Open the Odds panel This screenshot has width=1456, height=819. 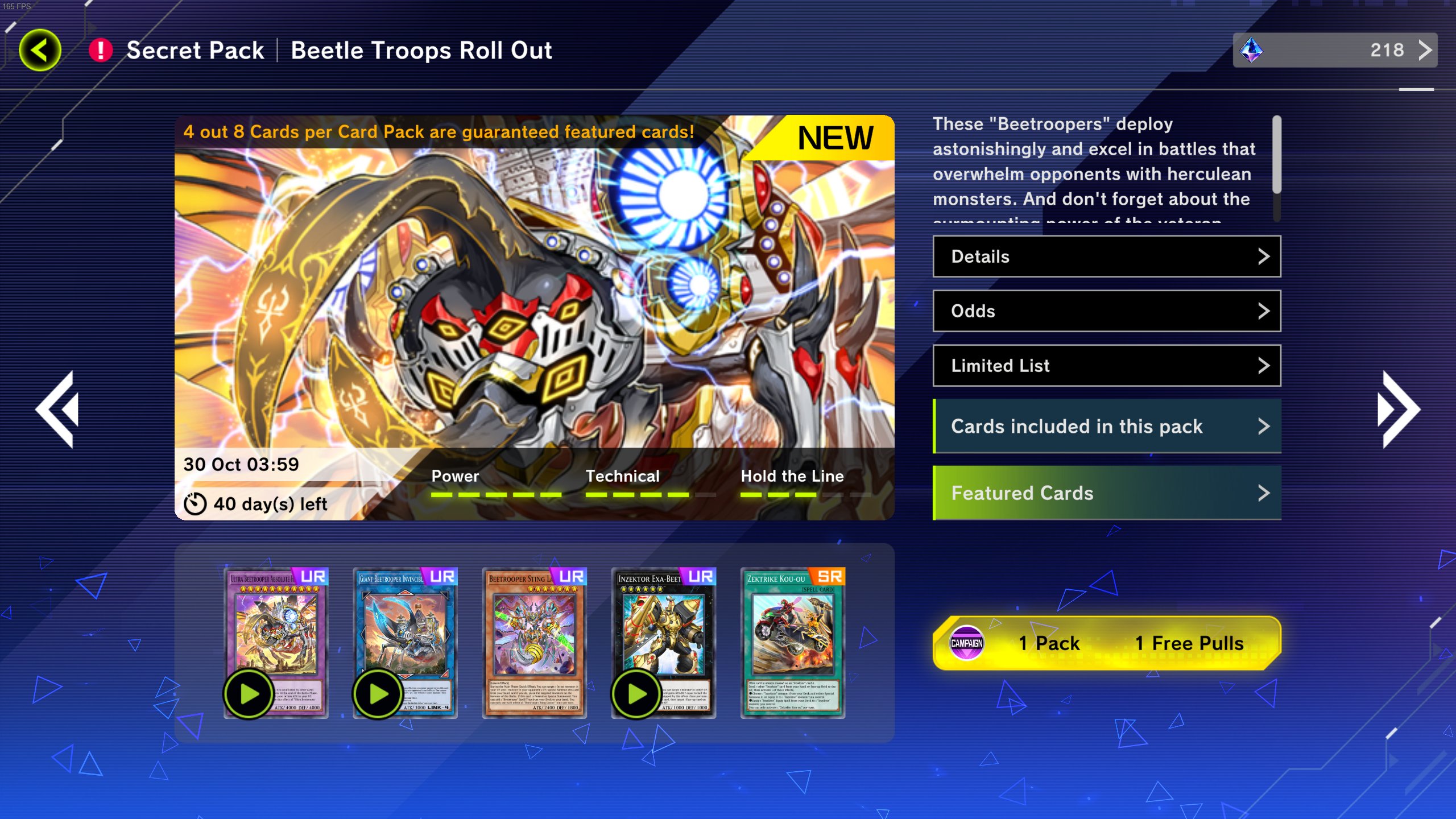[1107, 311]
